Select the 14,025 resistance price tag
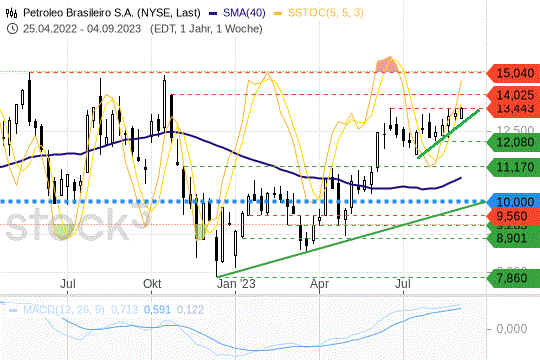The width and height of the screenshot is (540, 360). click(x=513, y=94)
